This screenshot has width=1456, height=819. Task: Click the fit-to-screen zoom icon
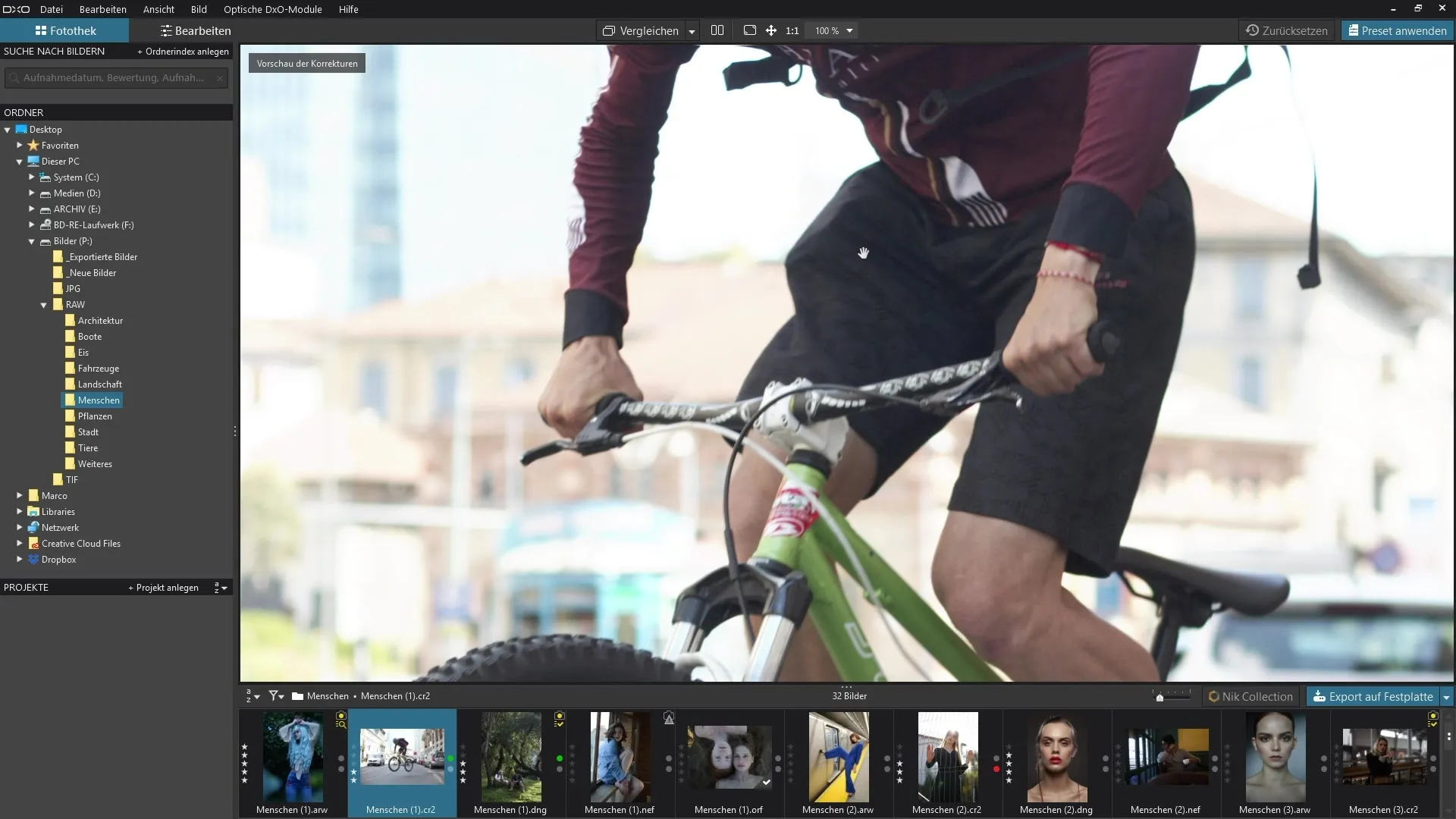click(750, 30)
